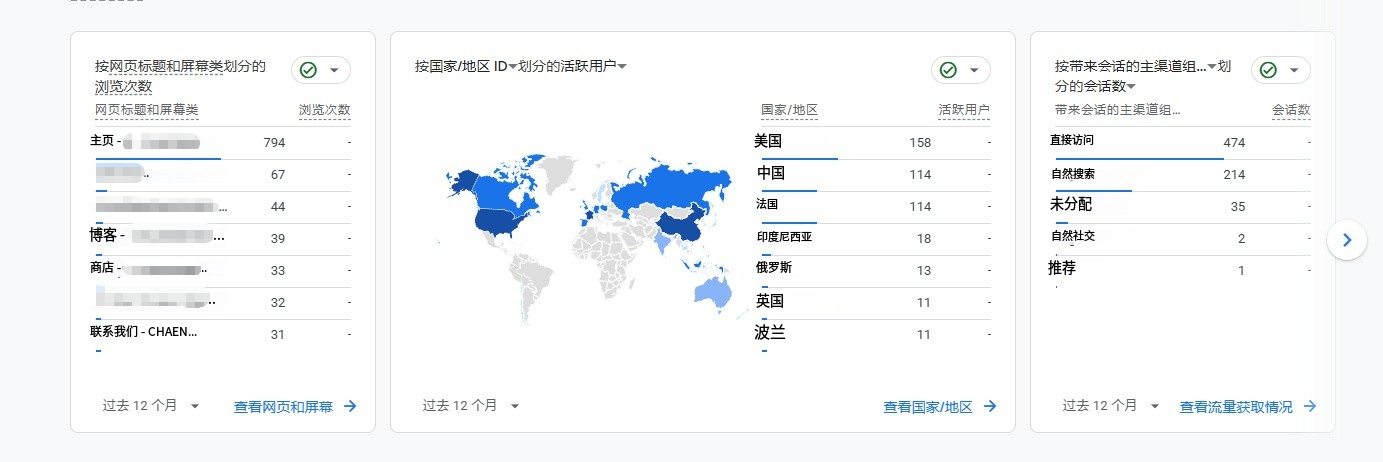
Task: Click the next-card right chevron arrow
Action: [x=1346, y=240]
